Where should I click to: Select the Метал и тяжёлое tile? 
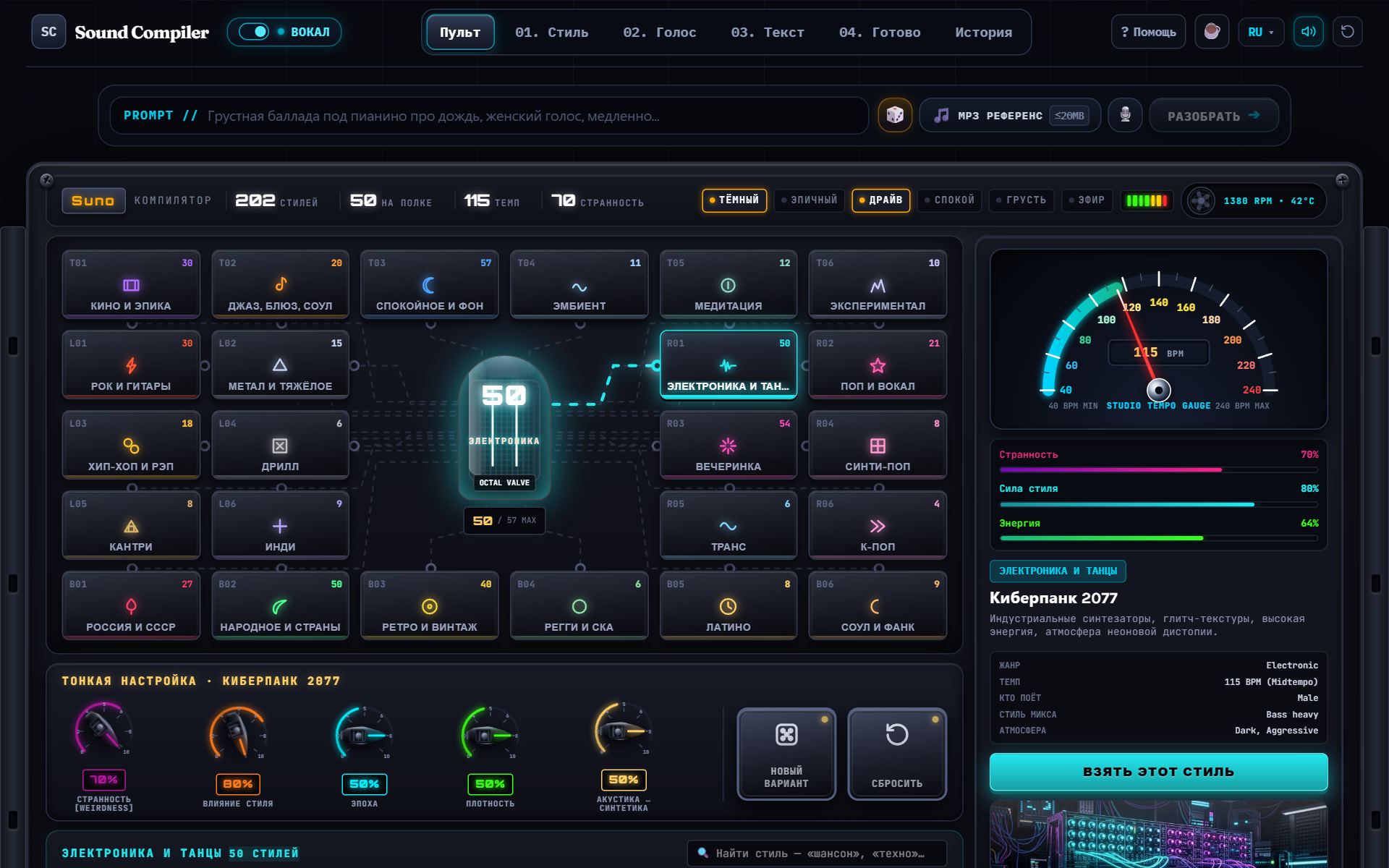[280, 364]
